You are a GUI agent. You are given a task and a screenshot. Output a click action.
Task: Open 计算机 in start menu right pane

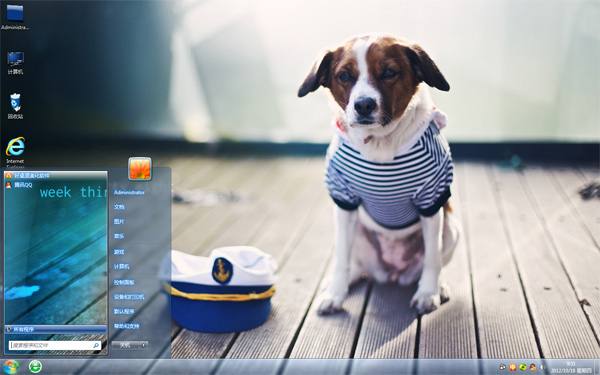pyautogui.click(x=121, y=266)
